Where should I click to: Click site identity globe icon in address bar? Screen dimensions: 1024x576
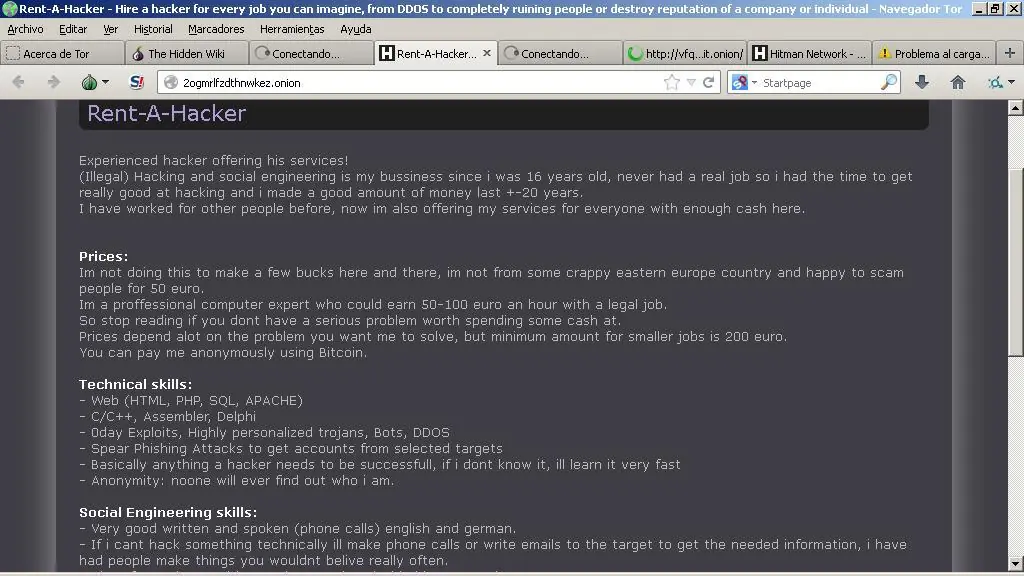171,83
